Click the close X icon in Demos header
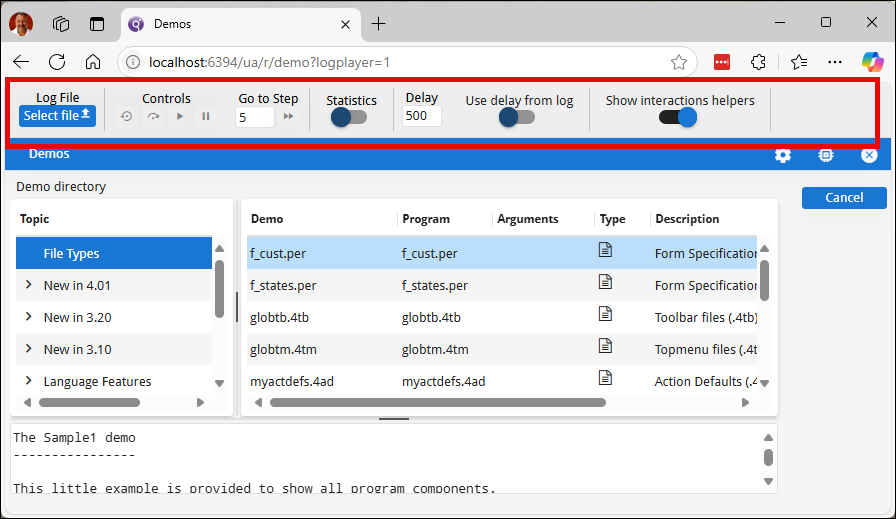Image resolution: width=896 pixels, height=519 pixels. 869,155
